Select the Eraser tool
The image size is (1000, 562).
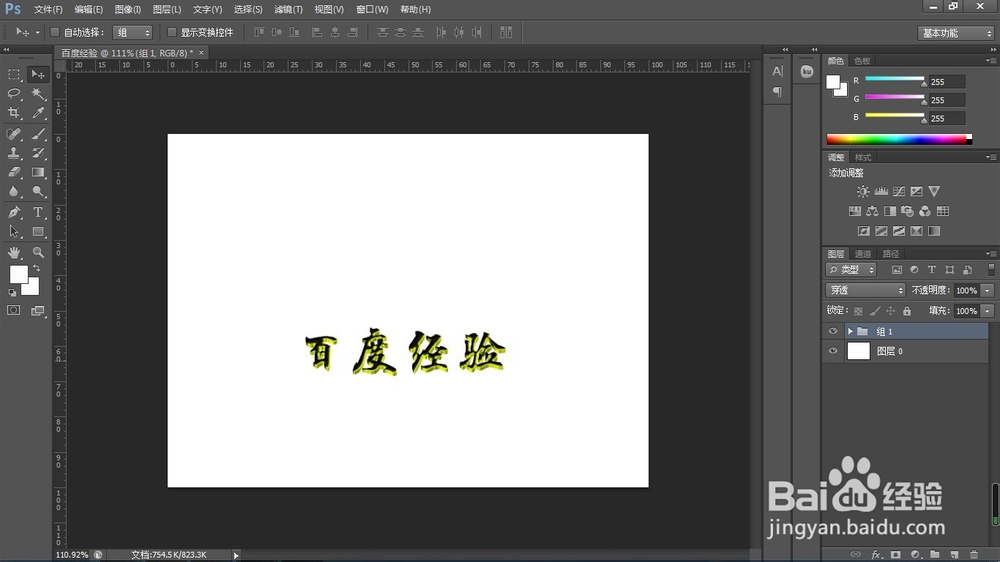(x=14, y=172)
